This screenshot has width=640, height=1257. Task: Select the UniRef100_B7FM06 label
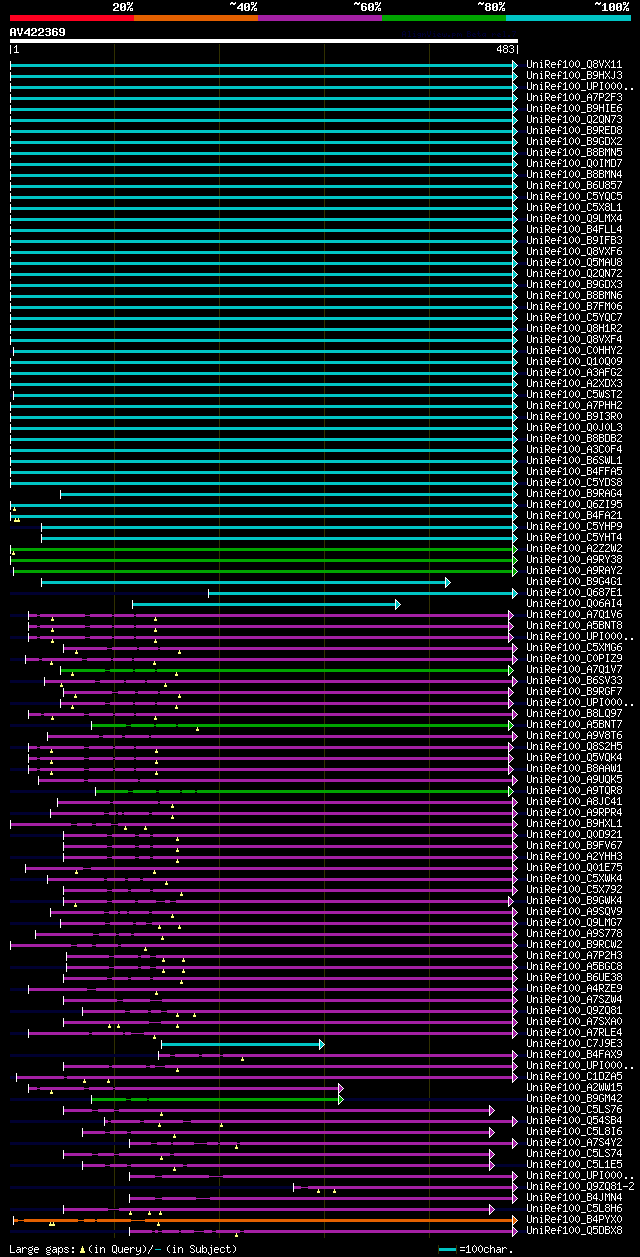coord(574,306)
